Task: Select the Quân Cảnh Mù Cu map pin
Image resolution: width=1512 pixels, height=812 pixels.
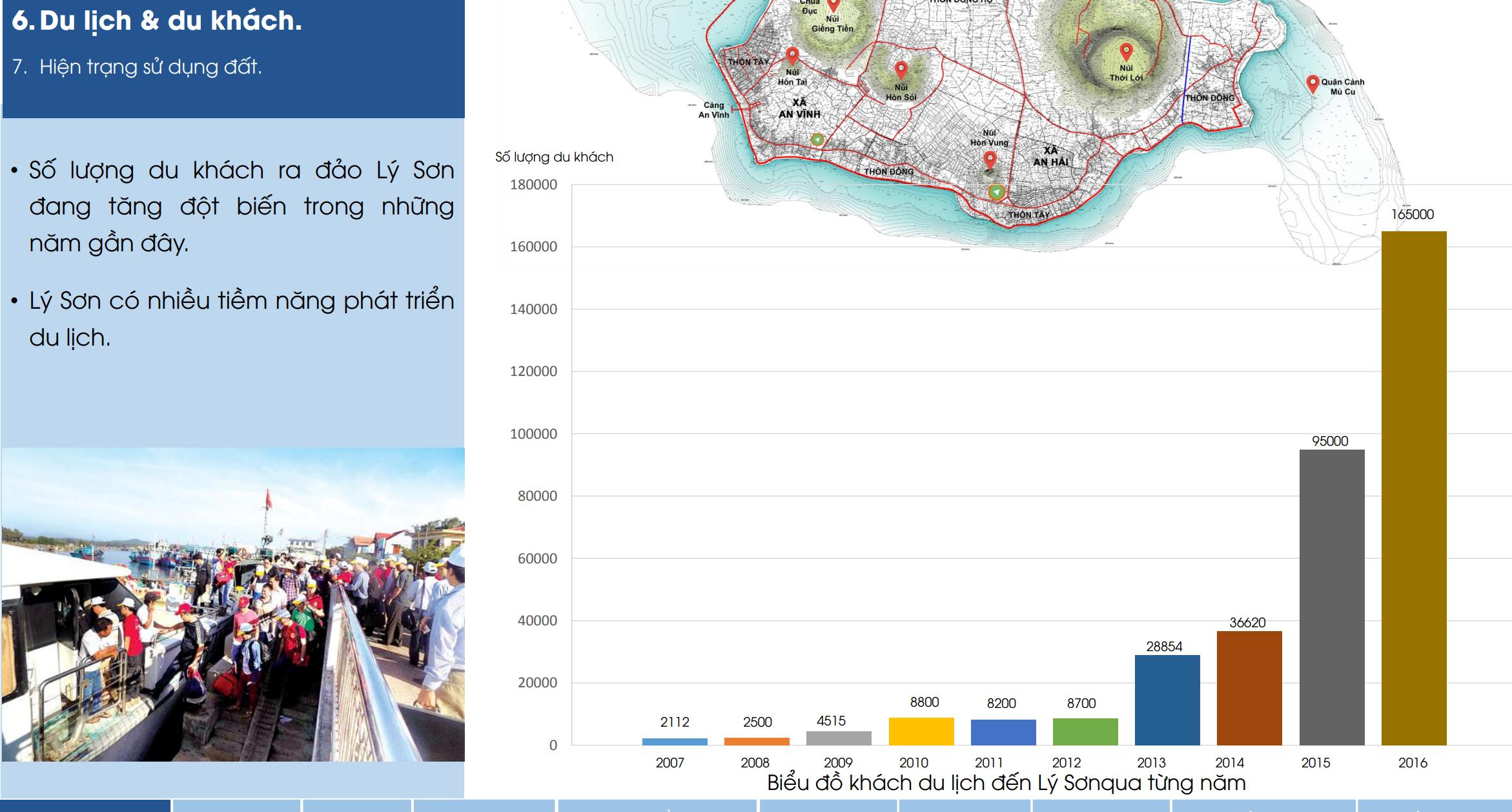Action: 1312,83
